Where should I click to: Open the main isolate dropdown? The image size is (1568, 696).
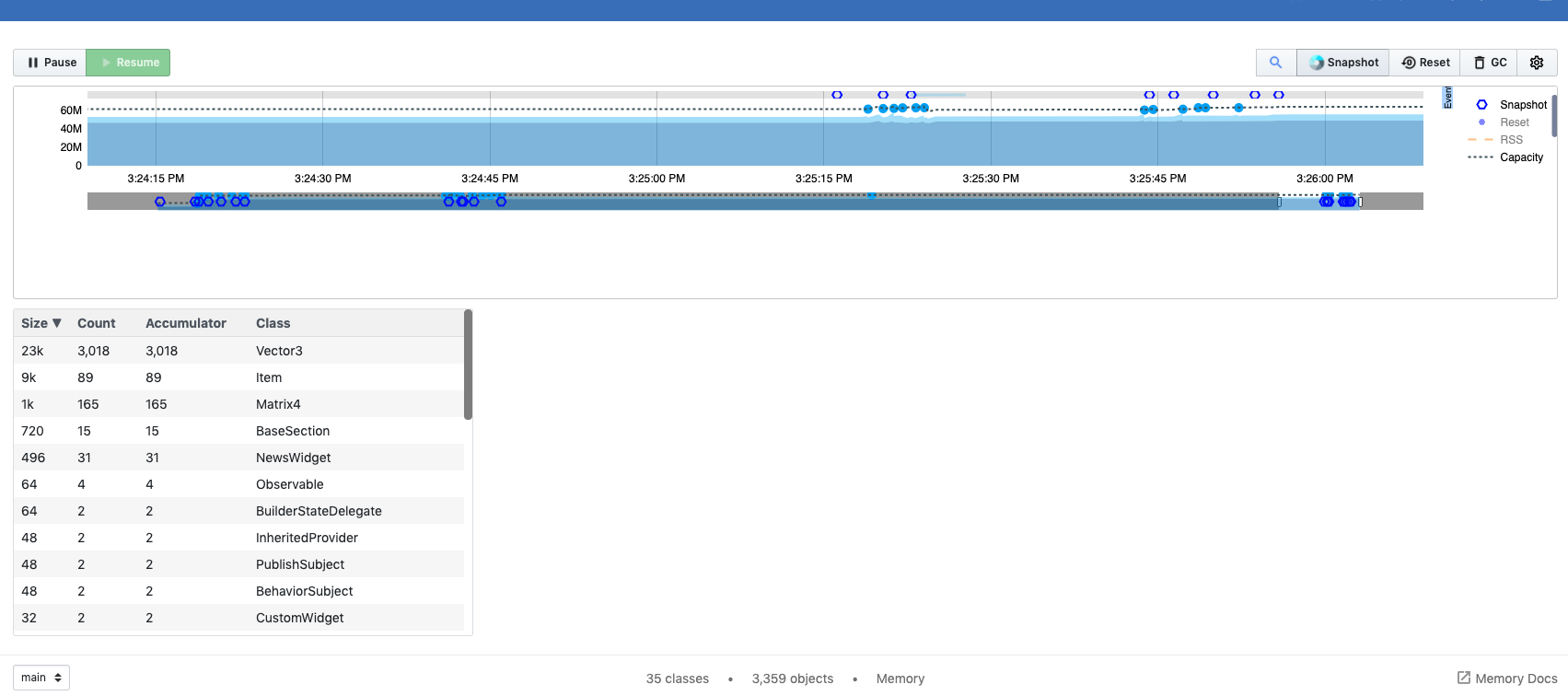41,678
